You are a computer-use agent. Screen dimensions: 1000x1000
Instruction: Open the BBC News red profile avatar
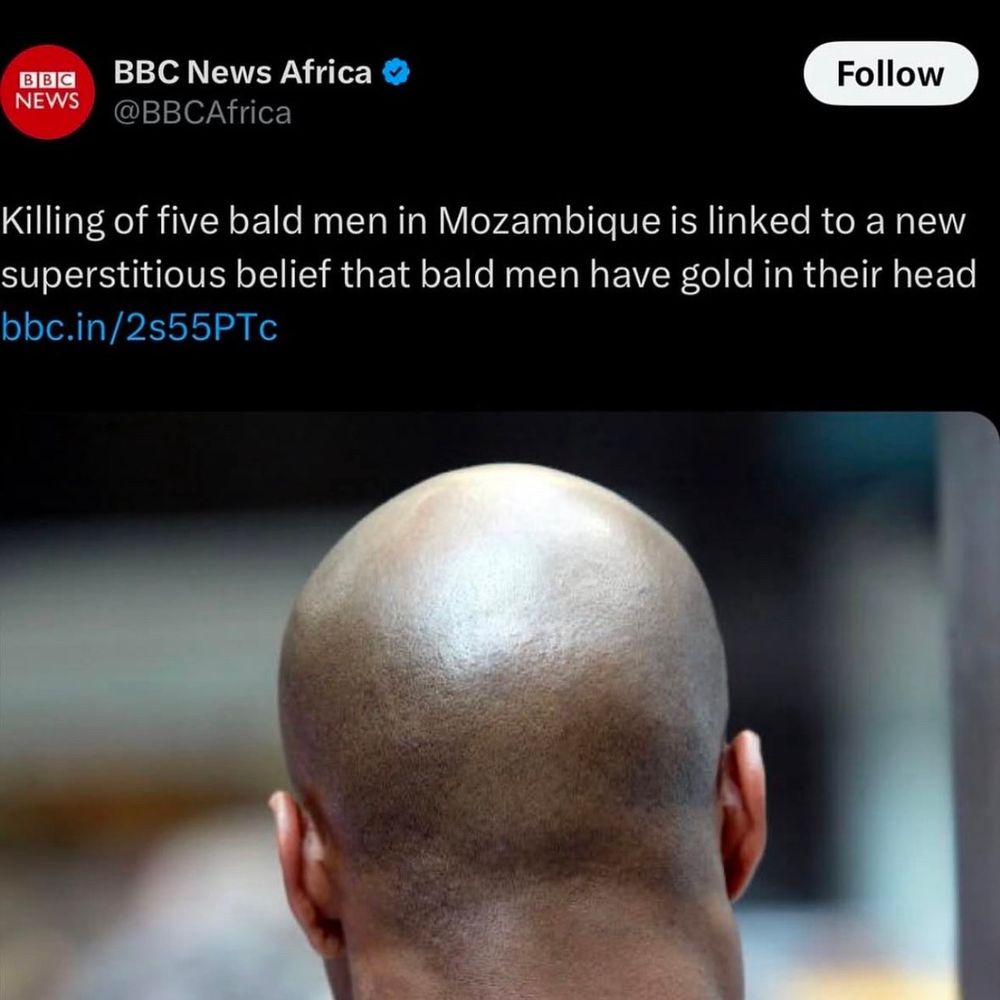tap(47, 92)
